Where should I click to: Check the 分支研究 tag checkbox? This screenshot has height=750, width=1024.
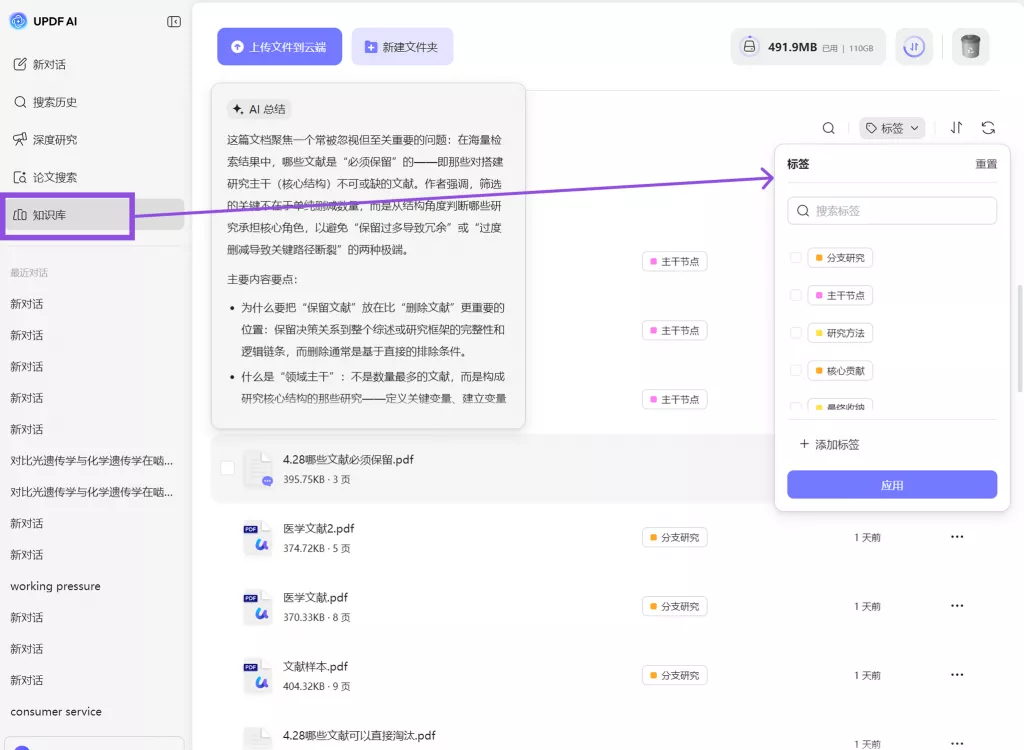coord(795,257)
